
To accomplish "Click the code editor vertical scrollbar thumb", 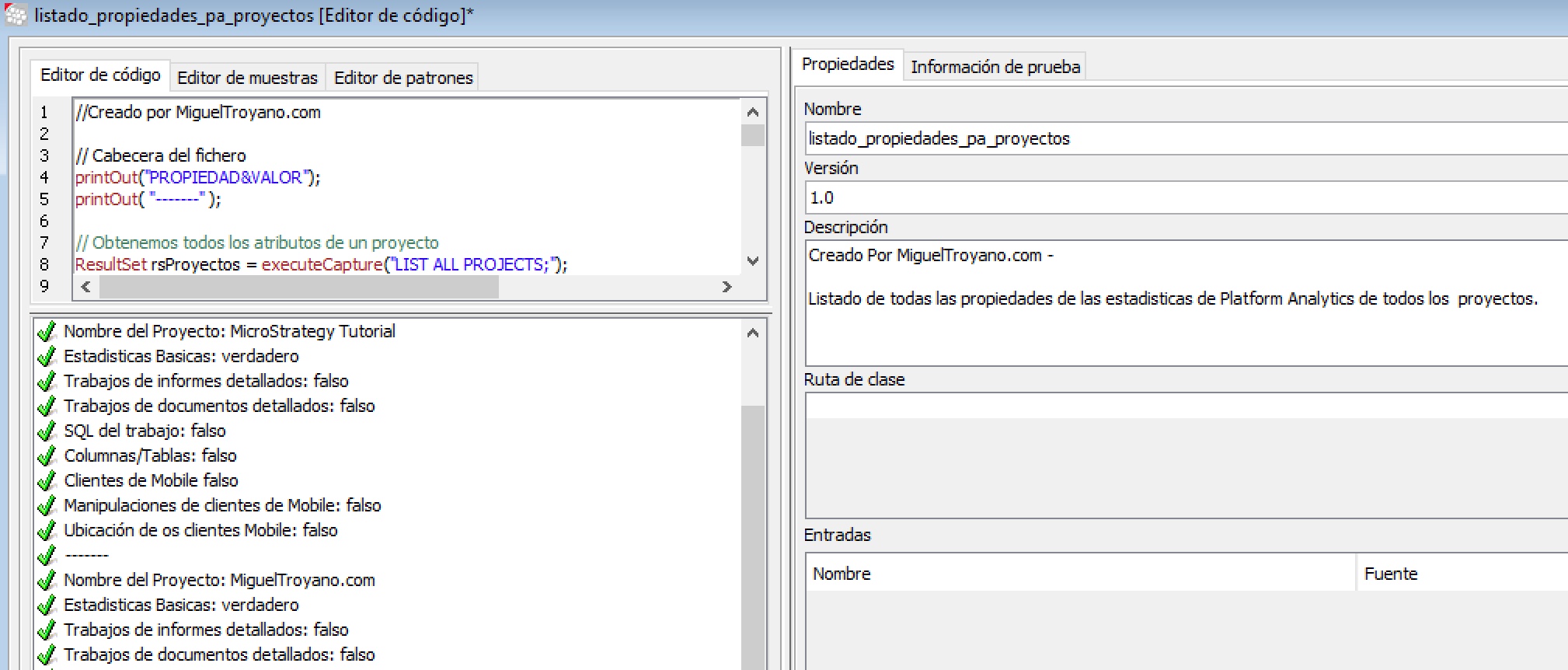I will [x=752, y=135].
